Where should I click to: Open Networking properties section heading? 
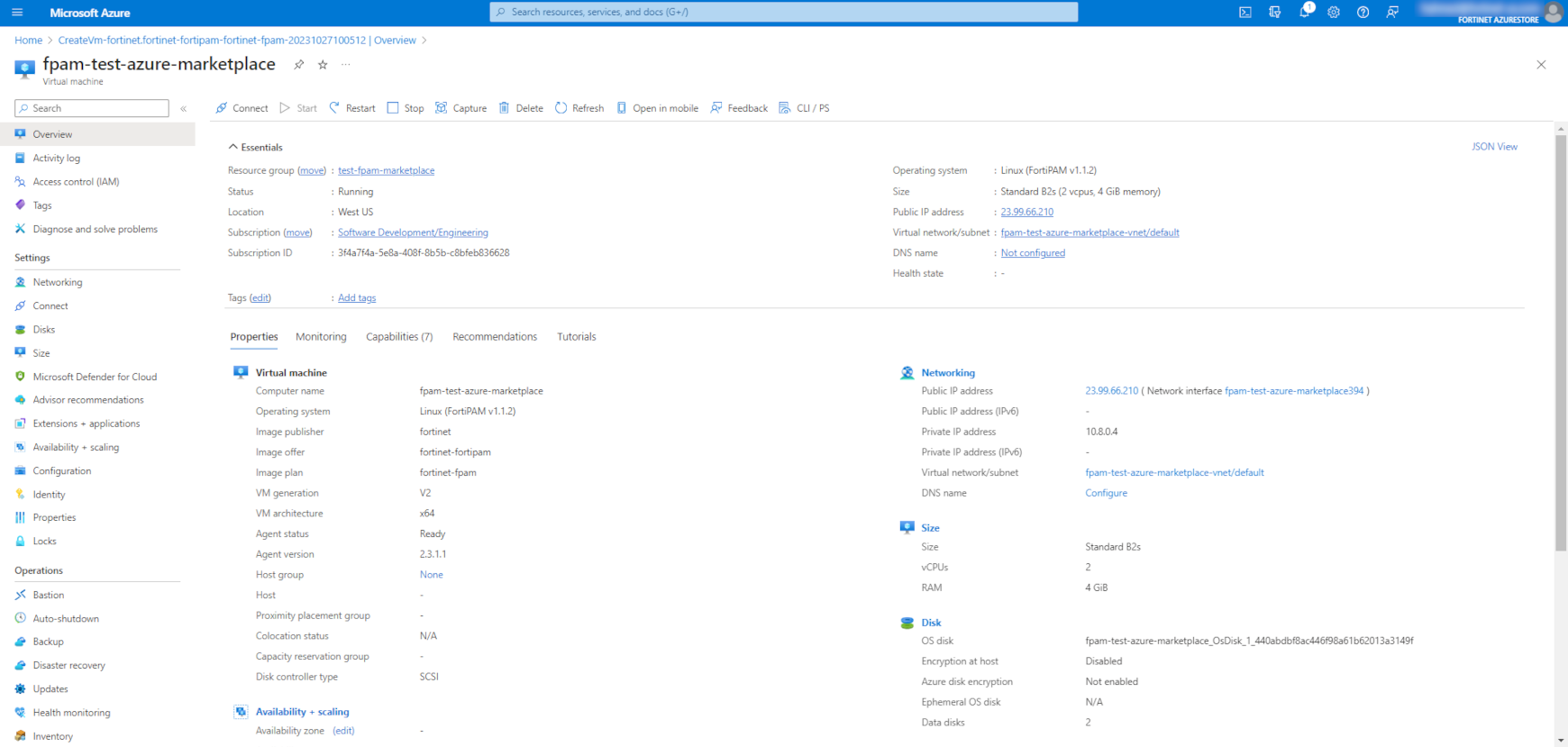tap(948, 373)
